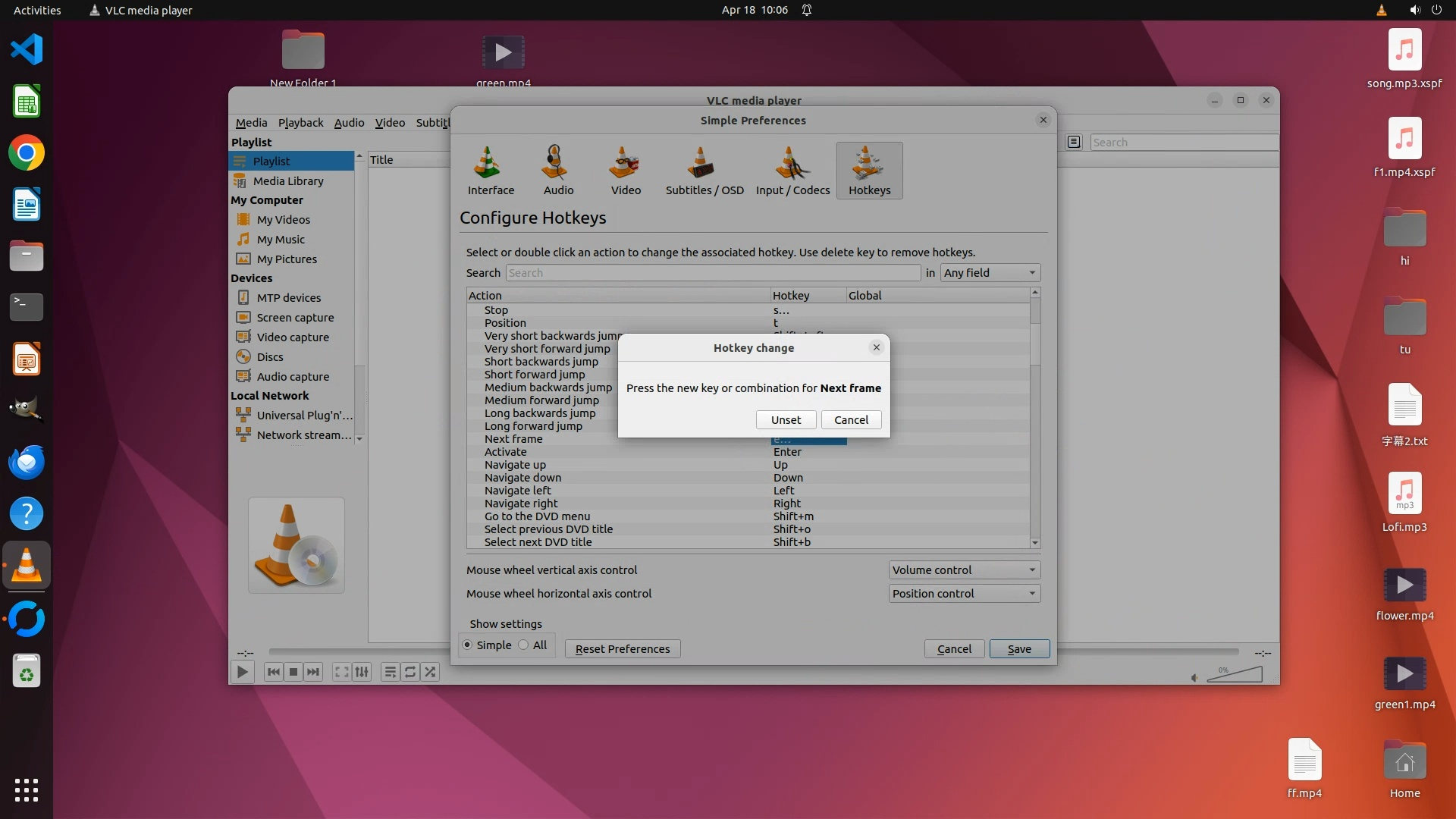The image size is (1456, 819).
Task: Toggle shuffle playback mode icon
Action: [430, 672]
